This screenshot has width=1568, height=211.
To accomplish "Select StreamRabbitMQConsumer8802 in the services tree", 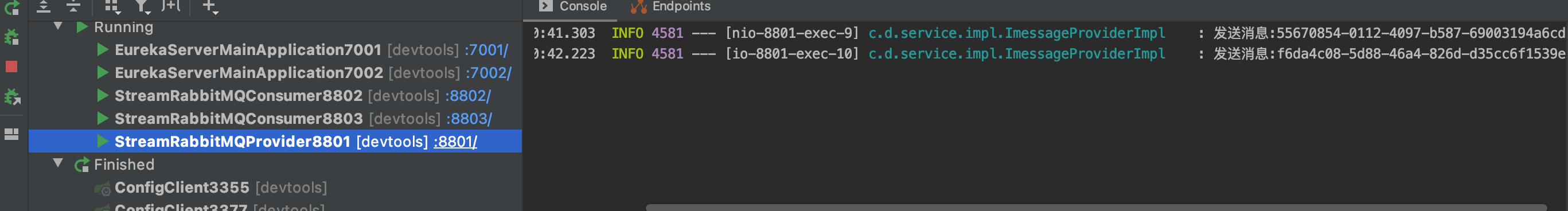I will tap(275, 96).
